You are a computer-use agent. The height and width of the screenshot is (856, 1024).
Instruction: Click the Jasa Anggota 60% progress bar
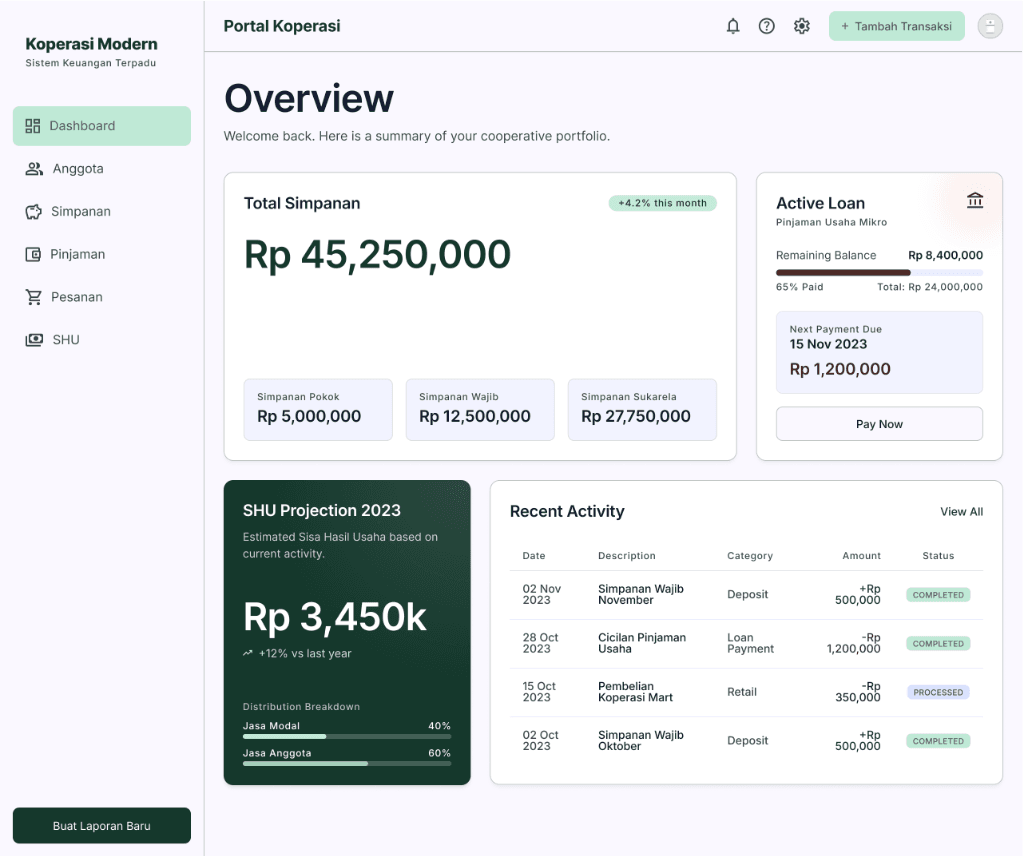(347, 763)
